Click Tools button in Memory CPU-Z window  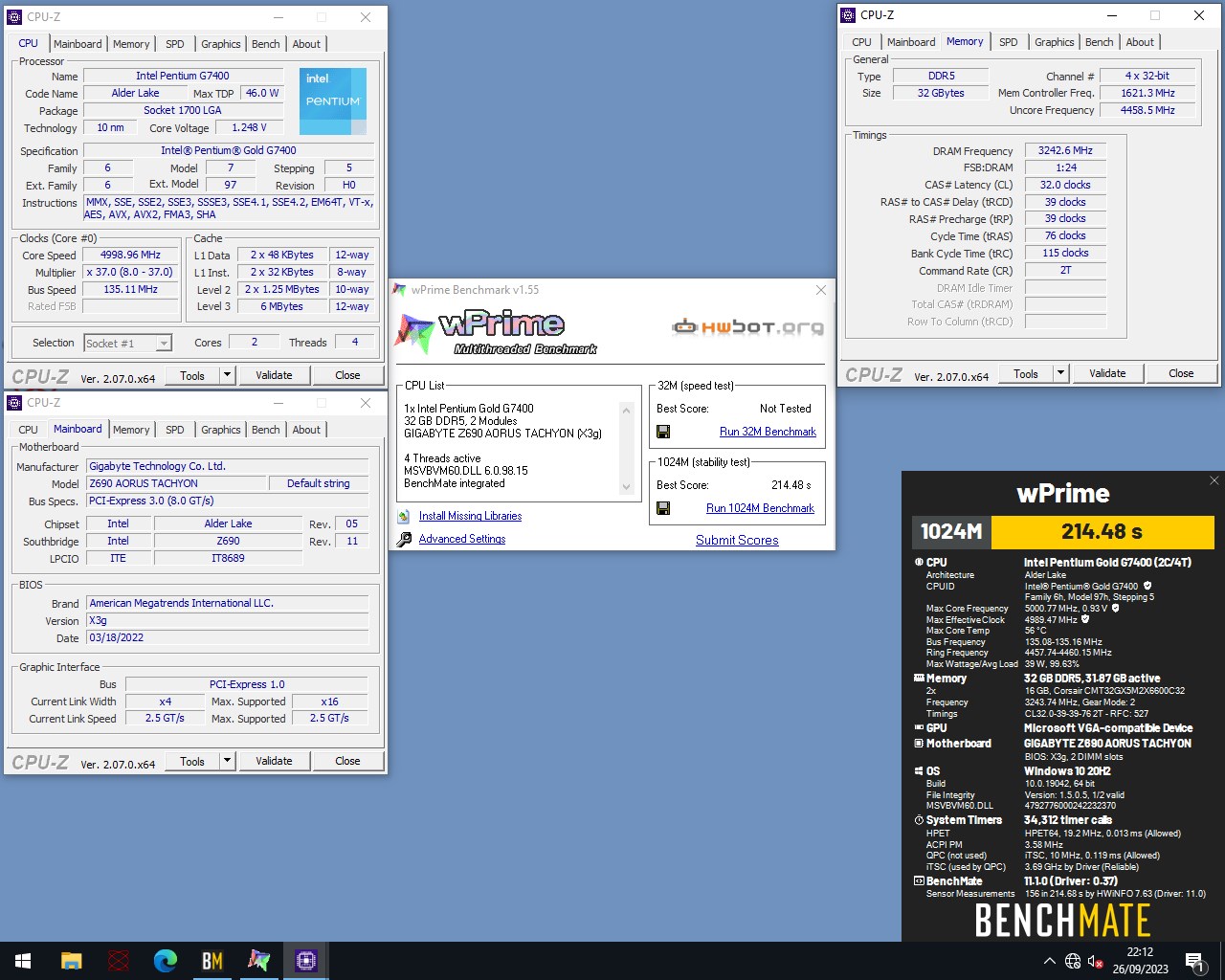click(x=1026, y=373)
